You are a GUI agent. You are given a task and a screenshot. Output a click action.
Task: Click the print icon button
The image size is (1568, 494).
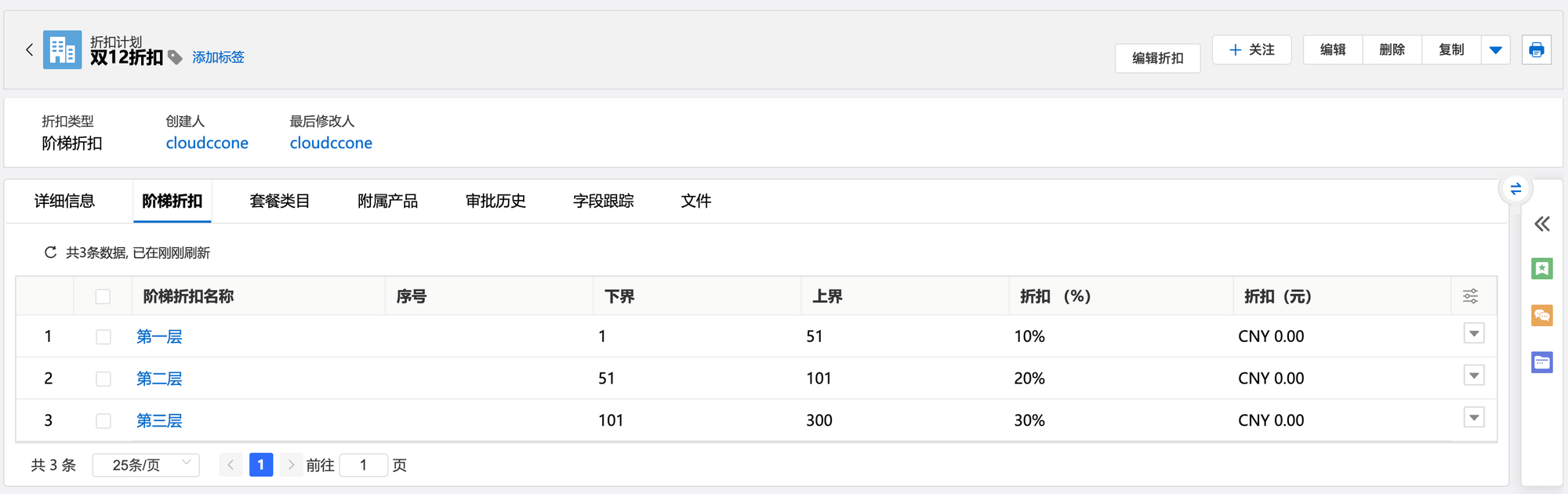tap(1536, 50)
